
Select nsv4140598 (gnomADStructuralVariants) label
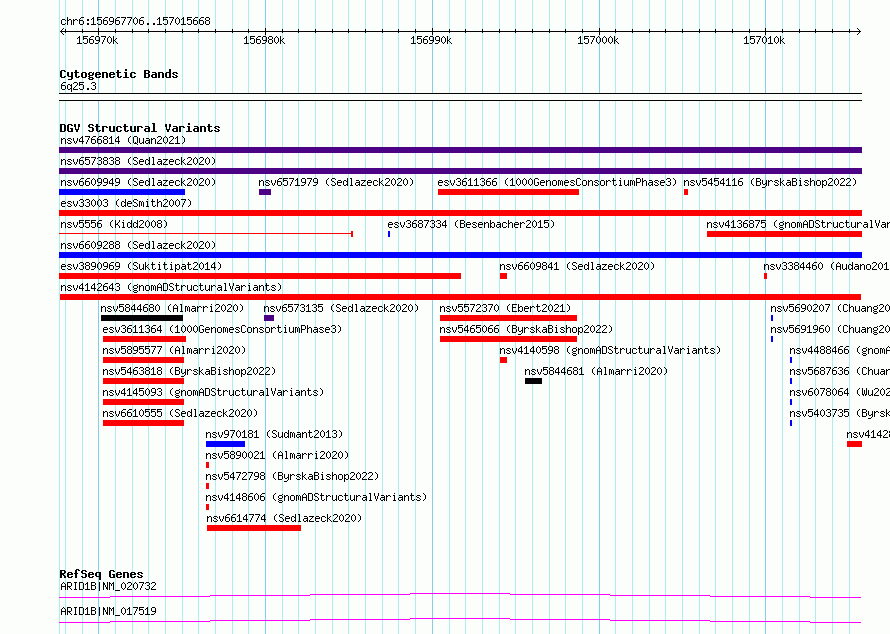coord(610,350)
